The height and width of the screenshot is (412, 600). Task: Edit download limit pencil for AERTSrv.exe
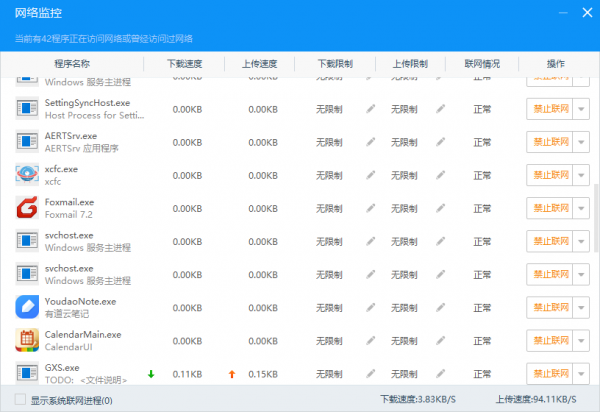coord(371,142)
